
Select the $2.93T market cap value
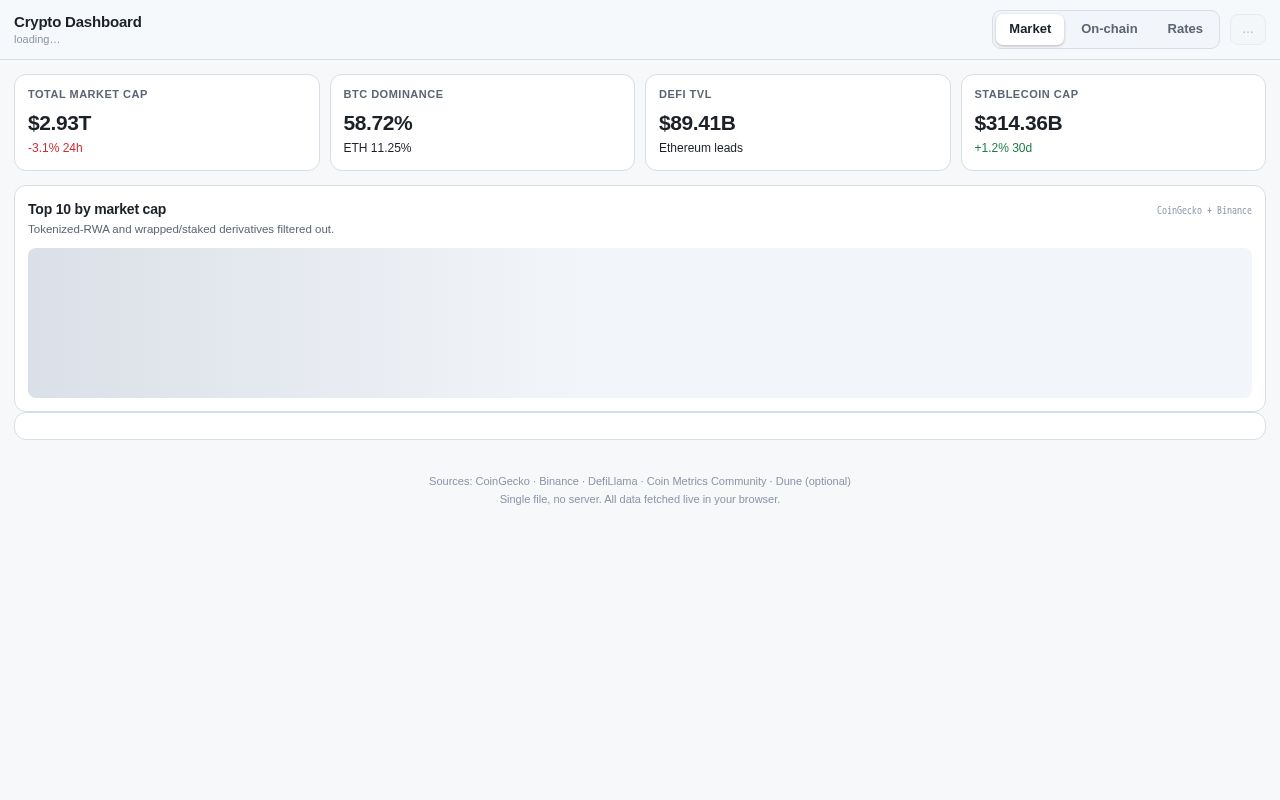59,123
